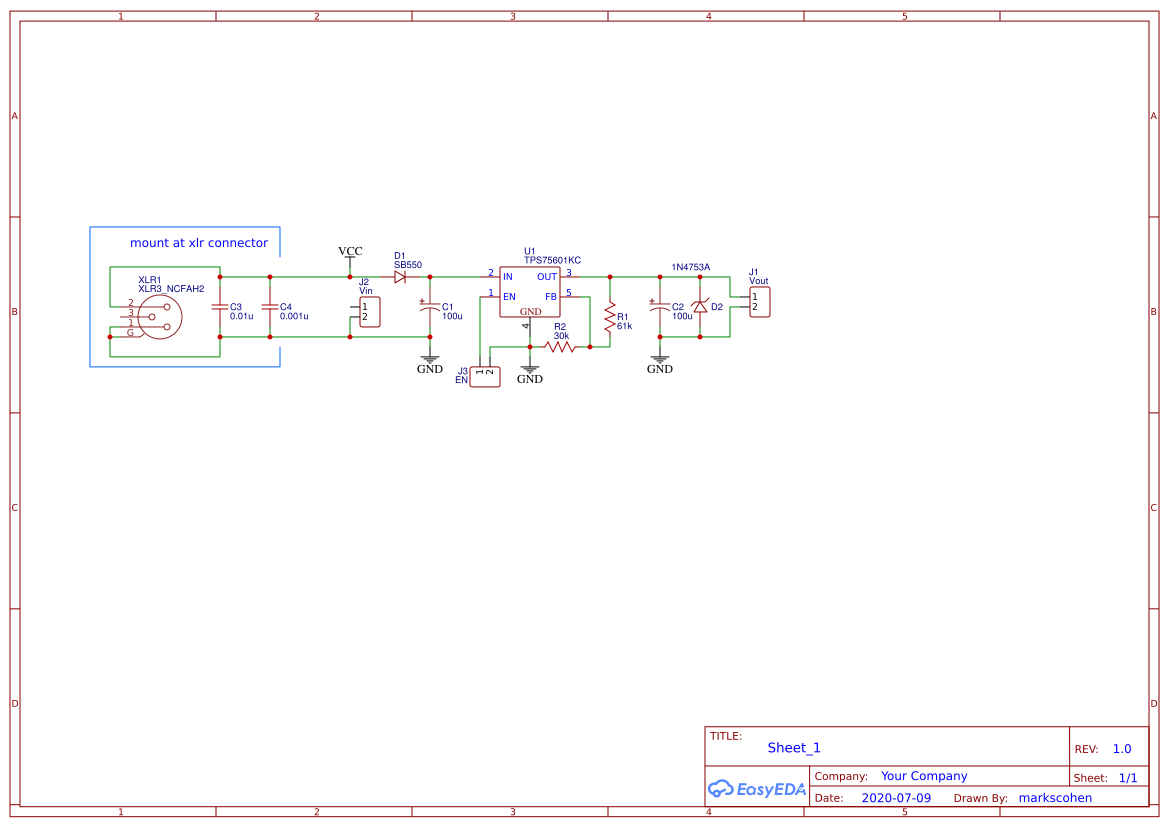Click the OUT pin label on U1

click(547, 277)
